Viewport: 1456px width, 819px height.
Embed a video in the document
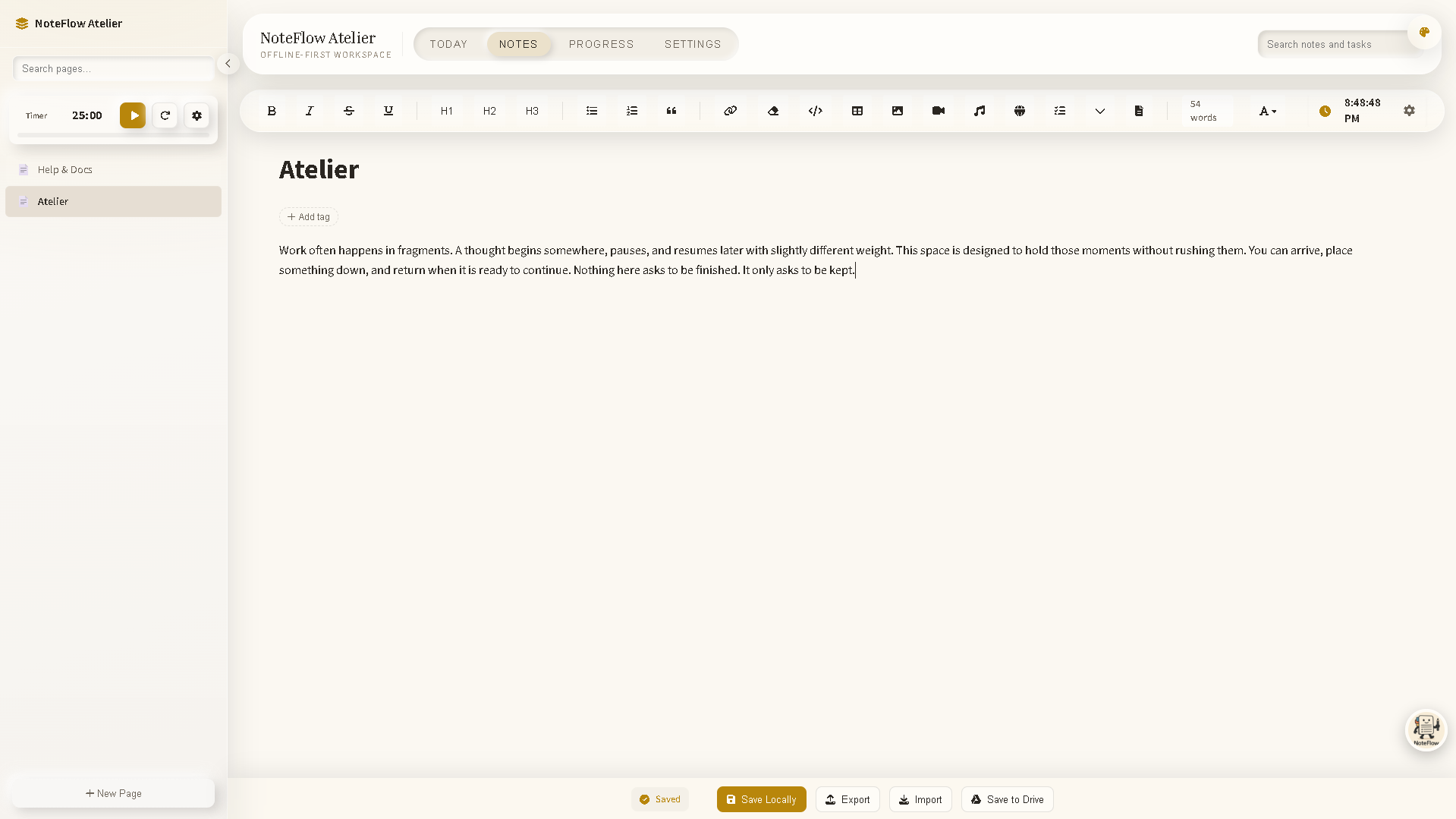[x=938, y=111]
